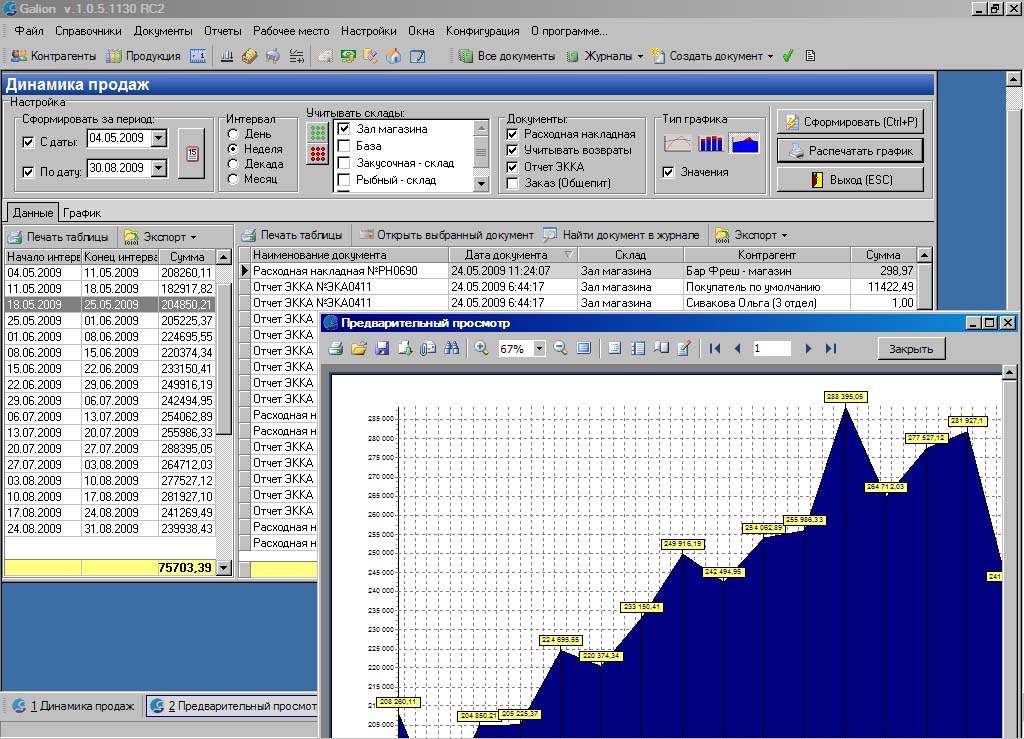The image size is (1024, 739).
Task: Open Продукция from the main toolbar
Action: coord(144,56)
